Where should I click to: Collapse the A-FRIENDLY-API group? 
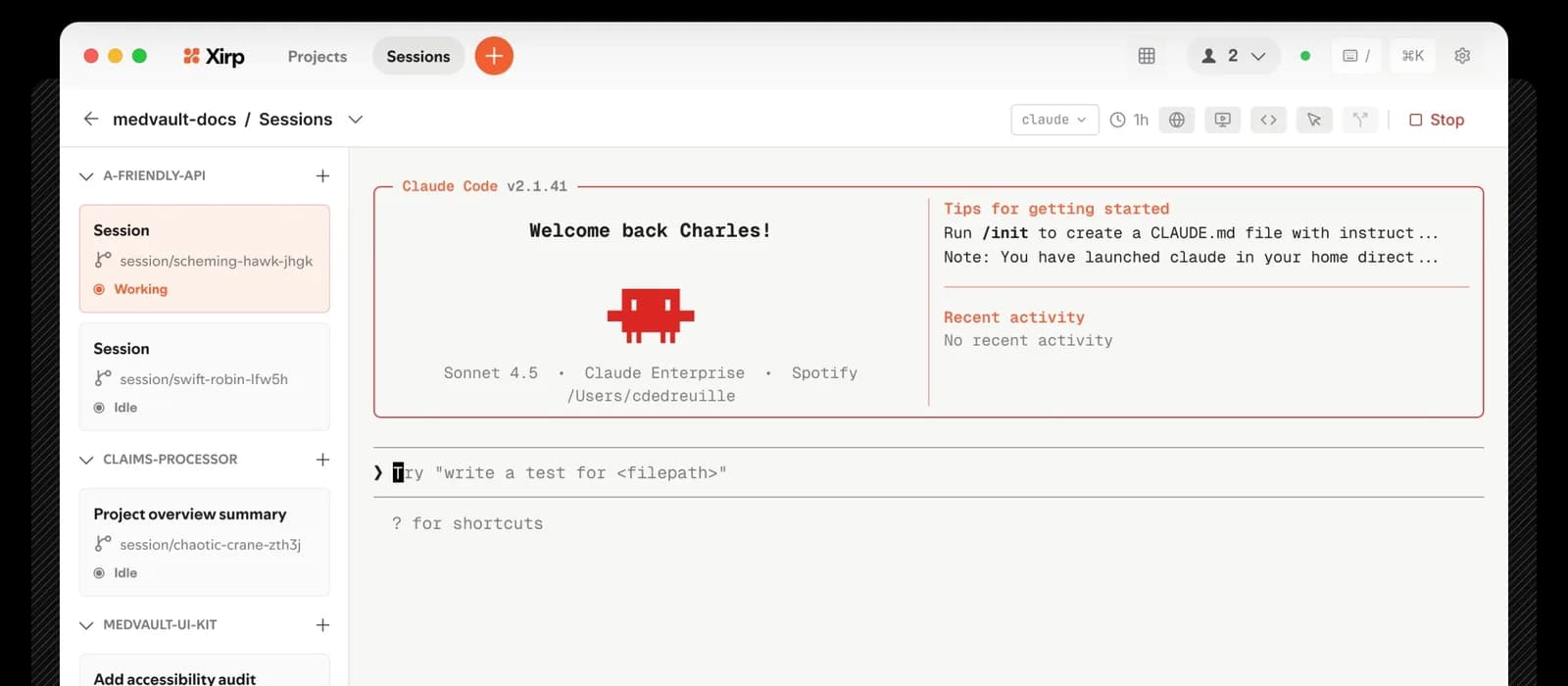click(86, 176)
